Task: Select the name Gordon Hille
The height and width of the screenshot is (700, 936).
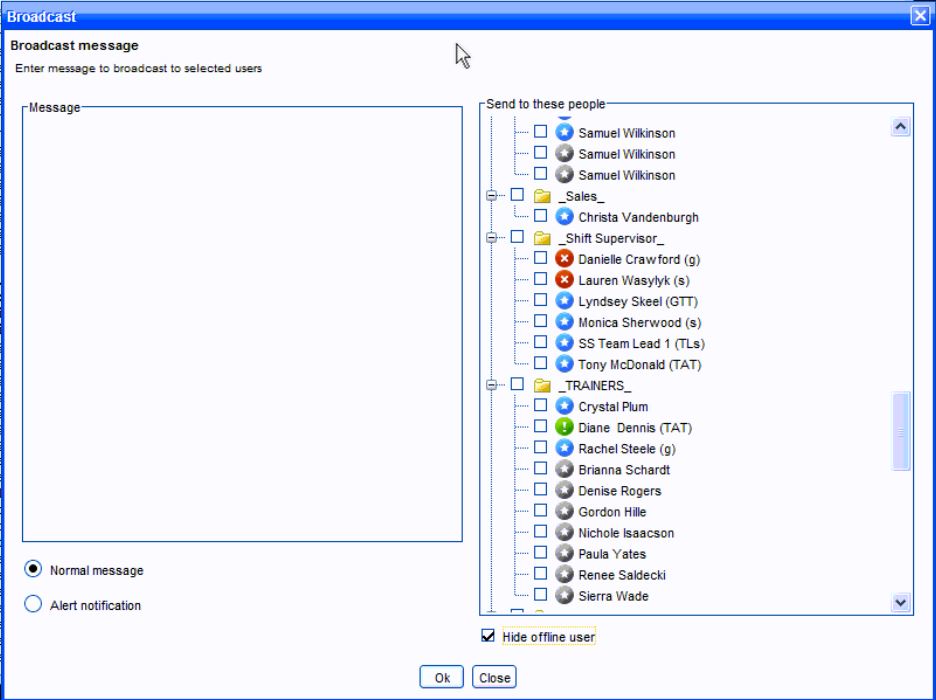Action: pos(612,513)
